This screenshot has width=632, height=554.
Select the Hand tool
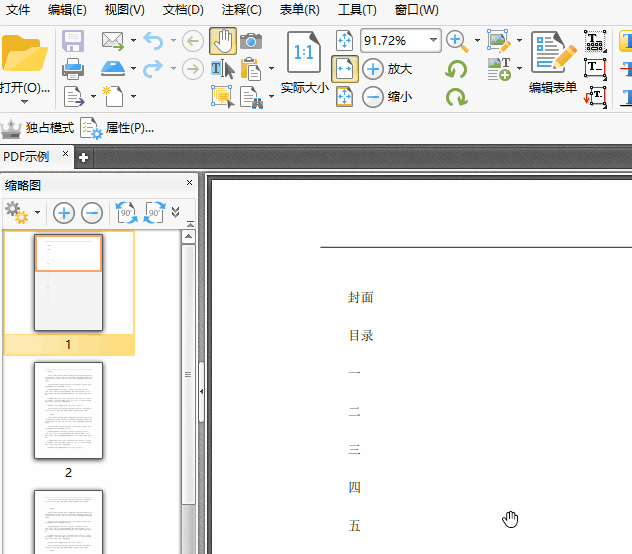[x=222, y=41]
